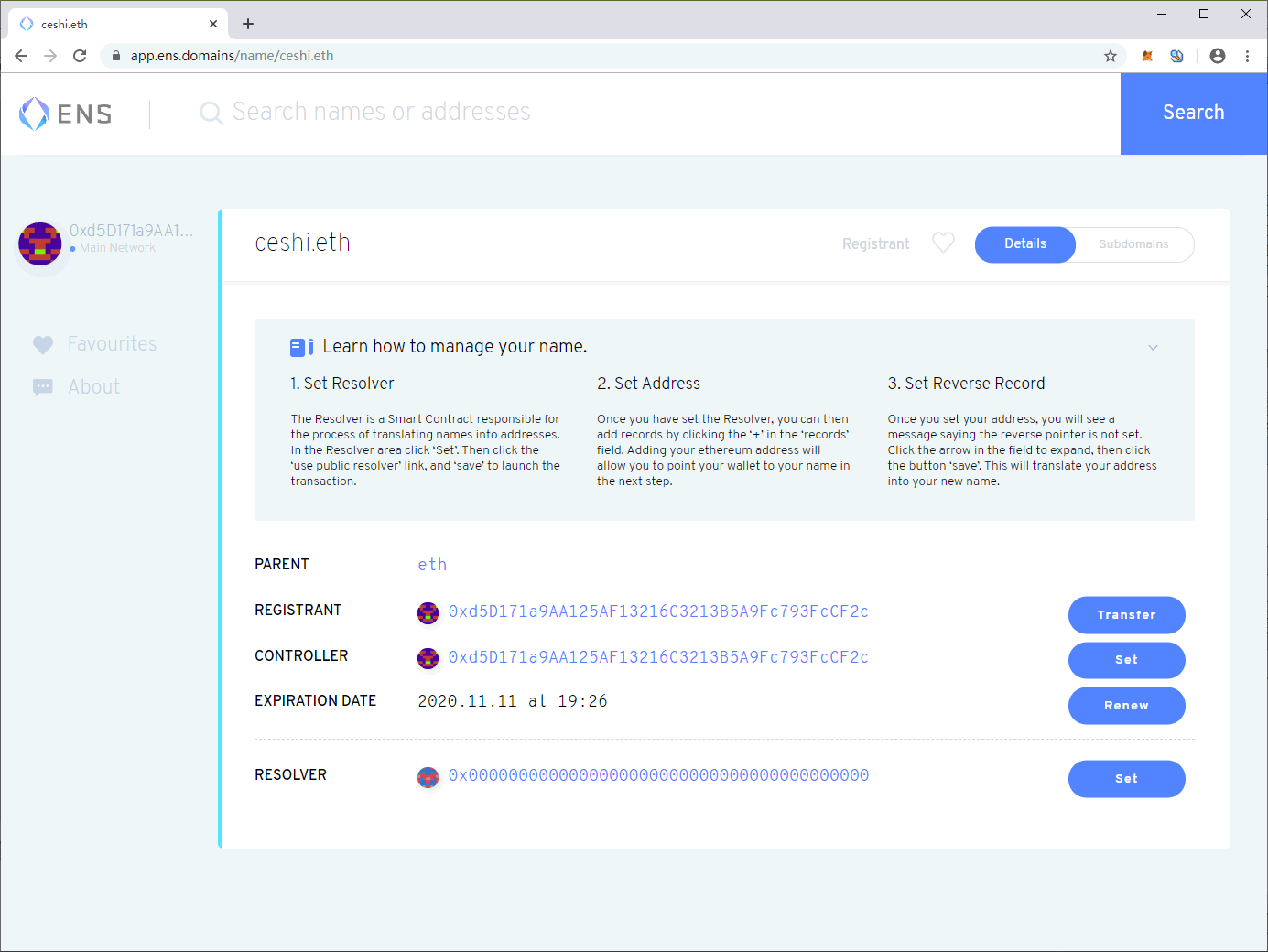Close the ceshi.eth browser tab
Image resolution: width=1268 pixels, height=952 pixels.
pyautogui.click(x=213, y=24)
